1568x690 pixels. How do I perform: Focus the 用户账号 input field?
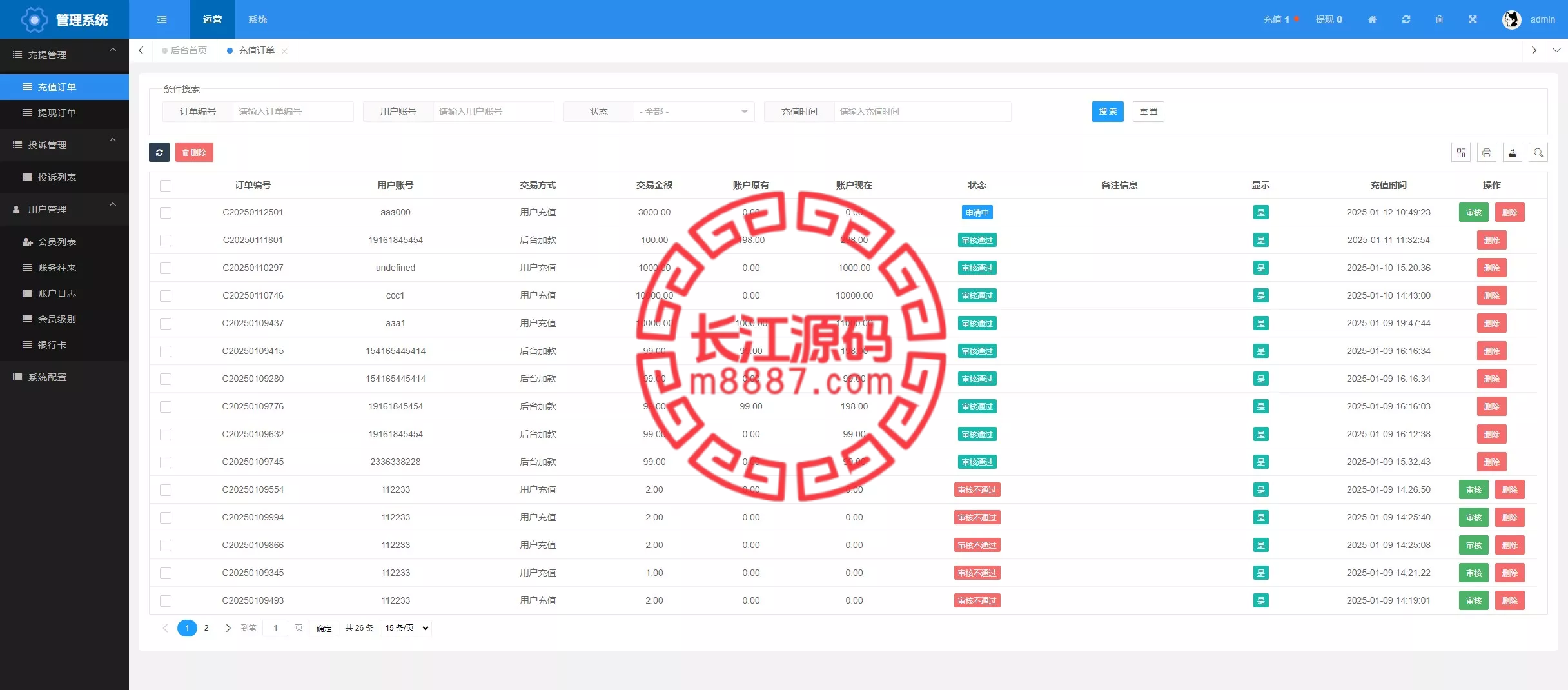tap(494, 112)
